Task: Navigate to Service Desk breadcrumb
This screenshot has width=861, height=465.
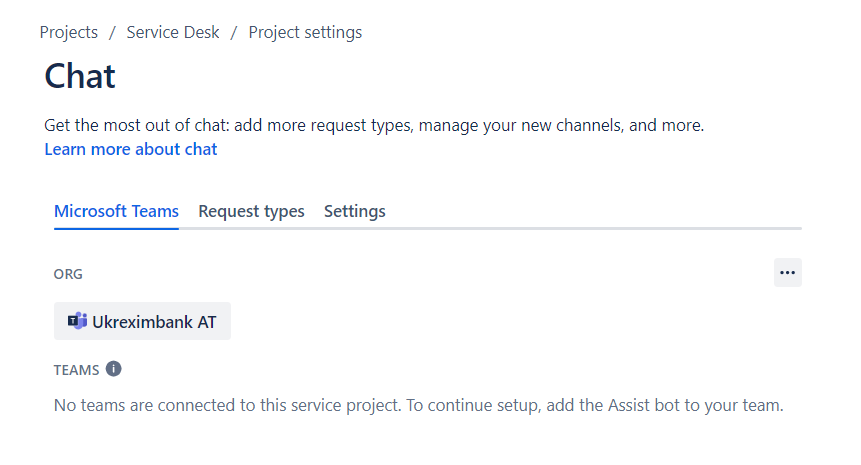Action: (x=170, y=32)
